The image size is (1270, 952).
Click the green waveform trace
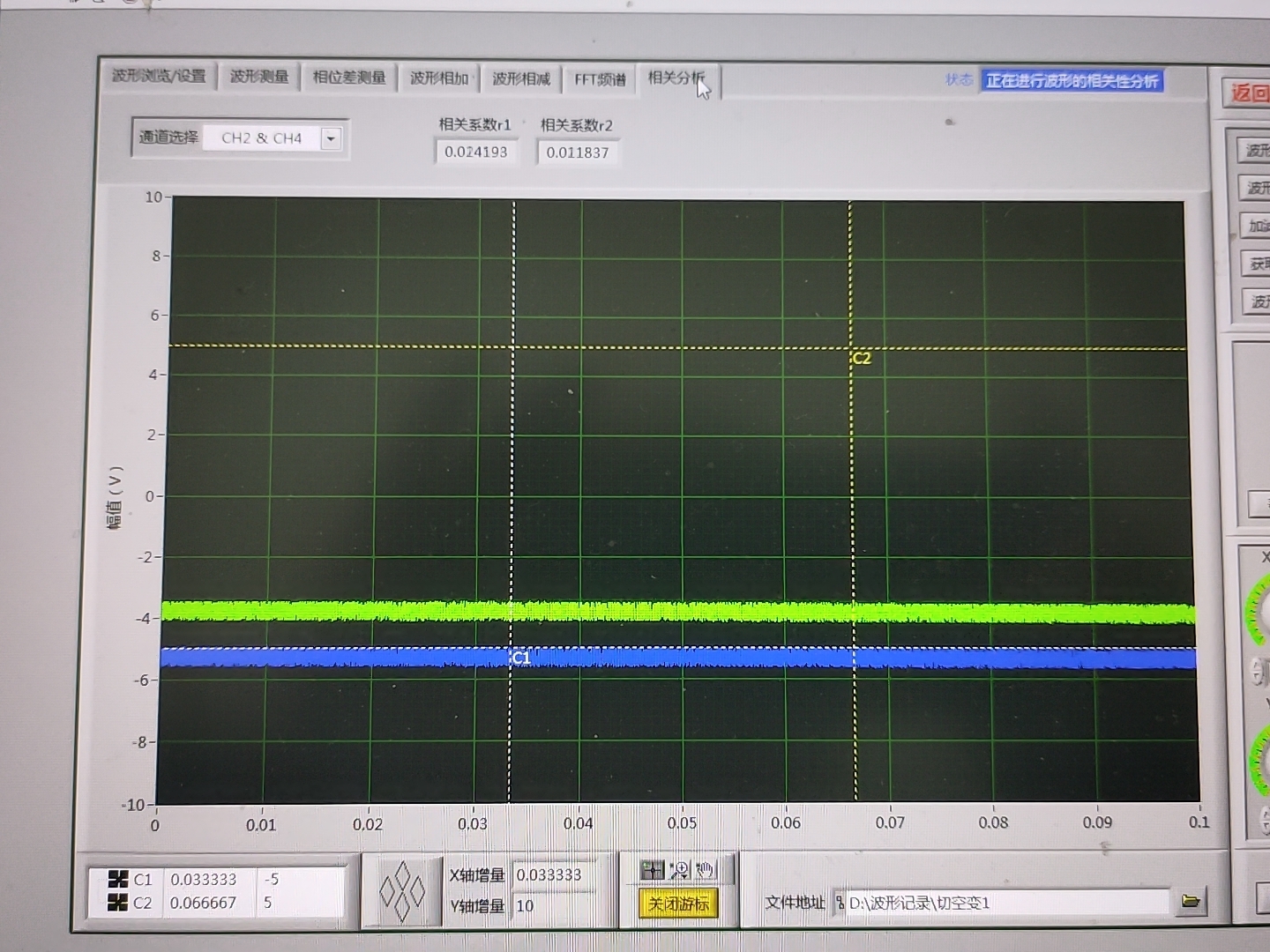coord(677,612)
